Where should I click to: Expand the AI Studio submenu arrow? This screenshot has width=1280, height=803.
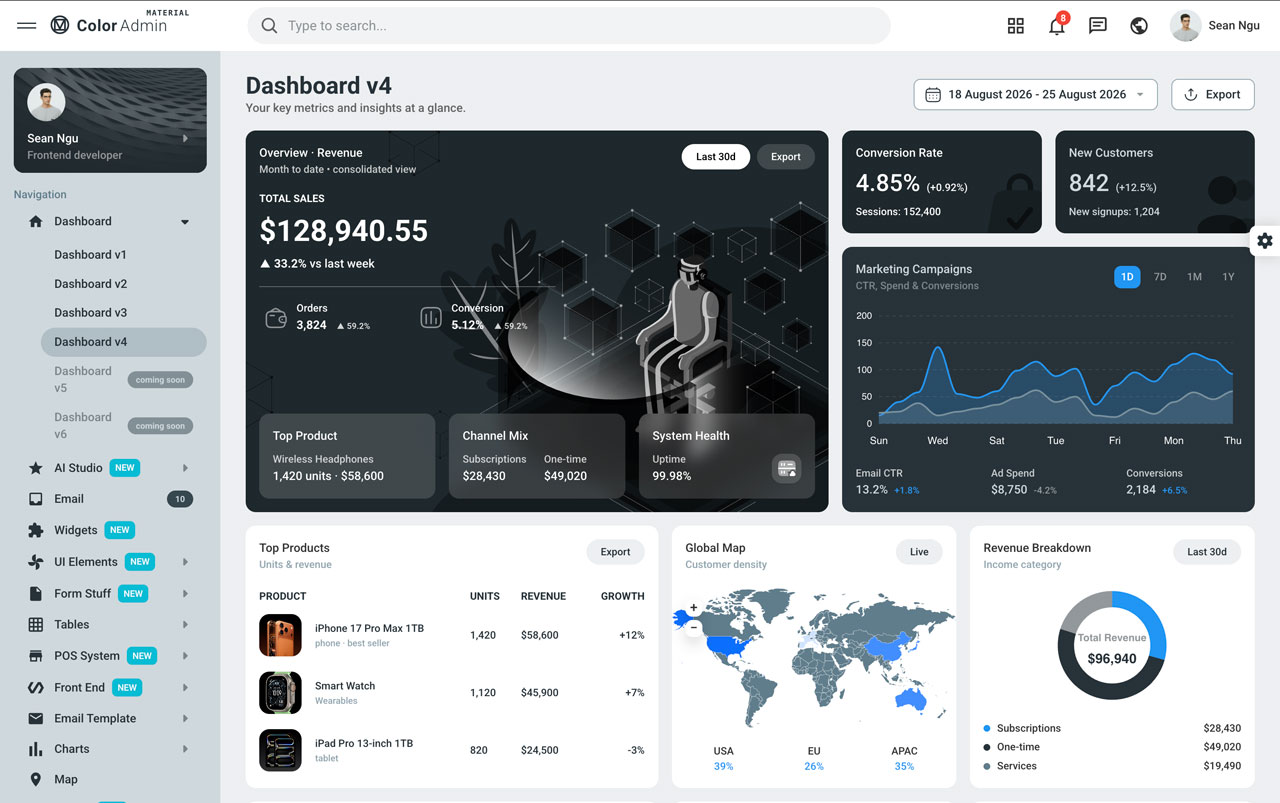pyautogui.click(x=185, y=468)
